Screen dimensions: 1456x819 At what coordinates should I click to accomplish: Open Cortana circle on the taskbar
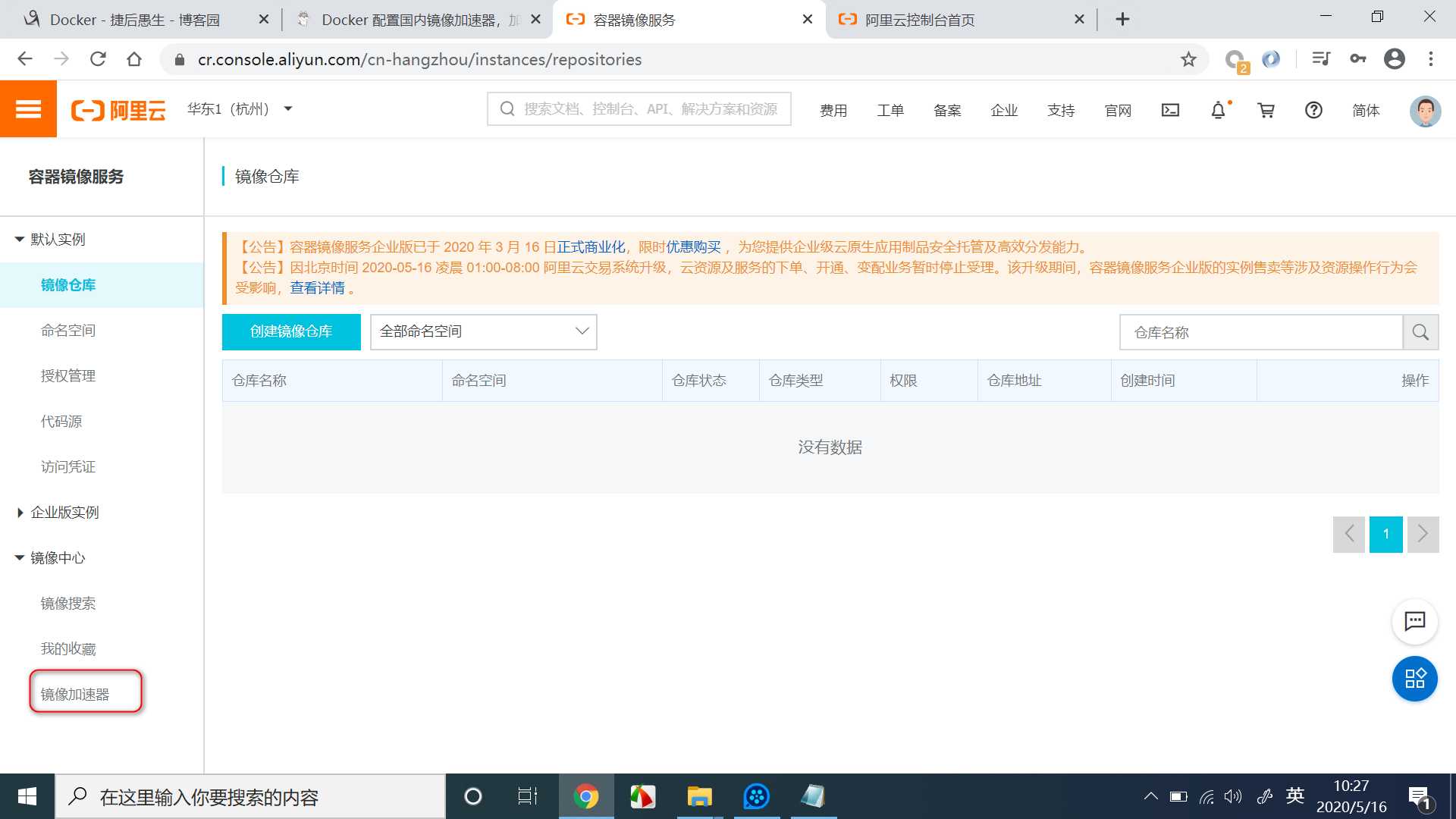tap(472, 796)
